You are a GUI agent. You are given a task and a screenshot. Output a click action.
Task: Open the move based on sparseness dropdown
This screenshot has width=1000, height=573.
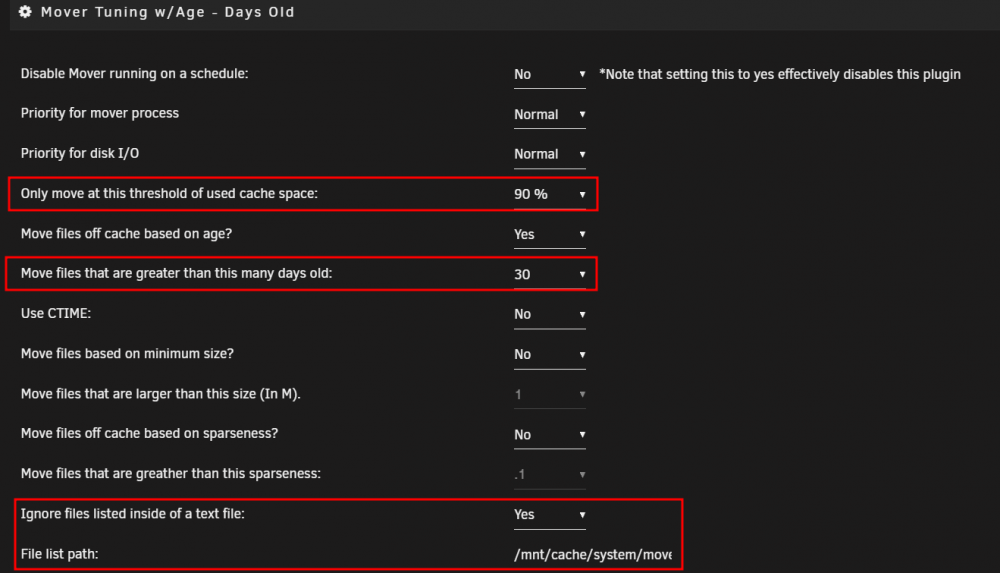point(550,435)
